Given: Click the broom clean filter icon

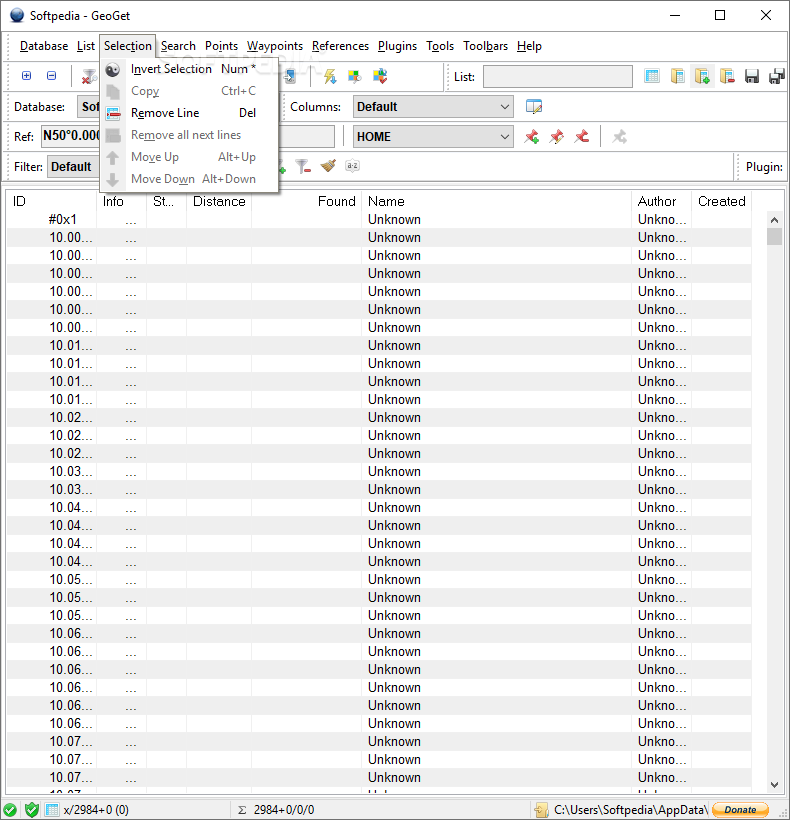Looking at the screenshot, I should (328, 166).
